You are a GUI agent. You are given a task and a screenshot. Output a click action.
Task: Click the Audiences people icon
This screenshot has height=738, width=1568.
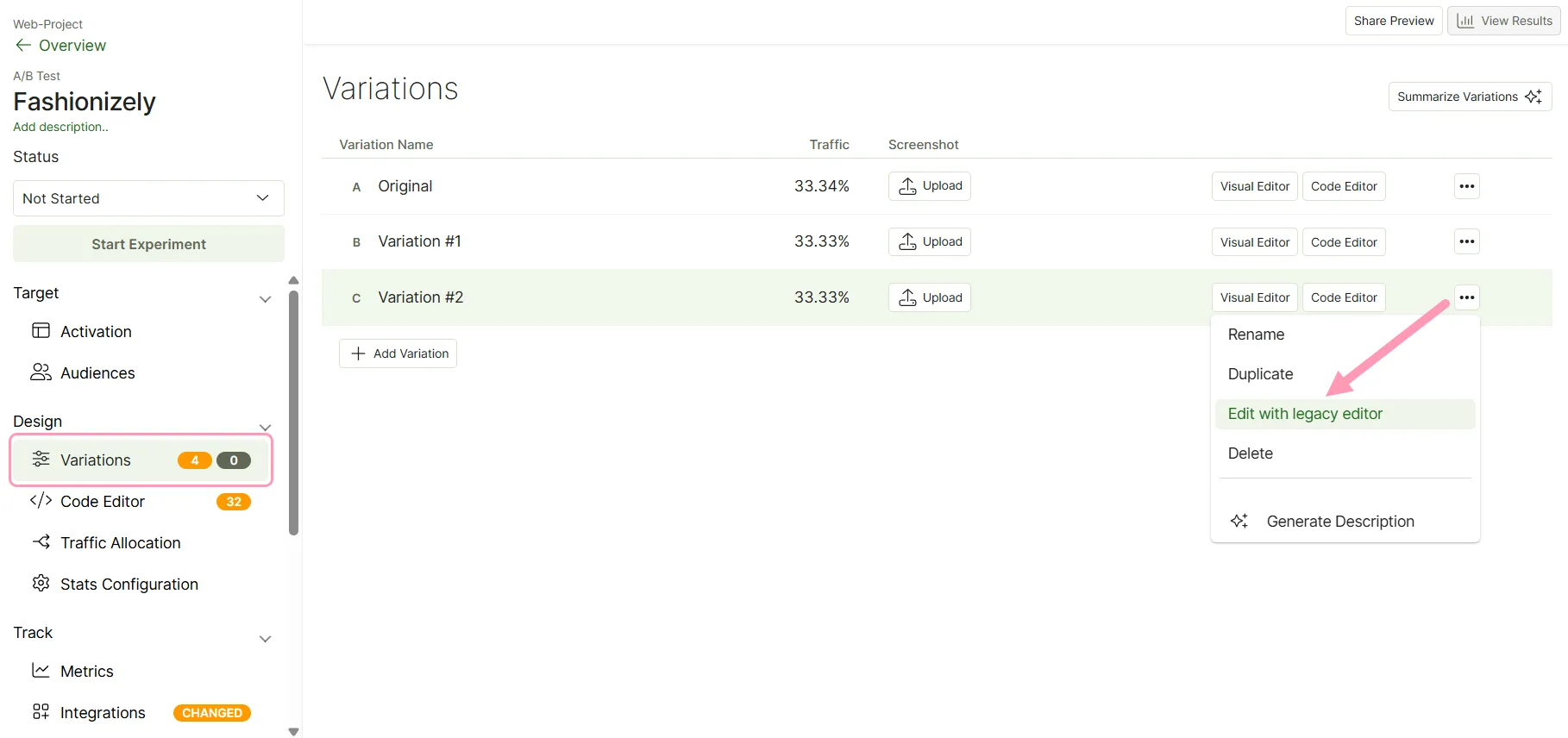pos(41,372)
